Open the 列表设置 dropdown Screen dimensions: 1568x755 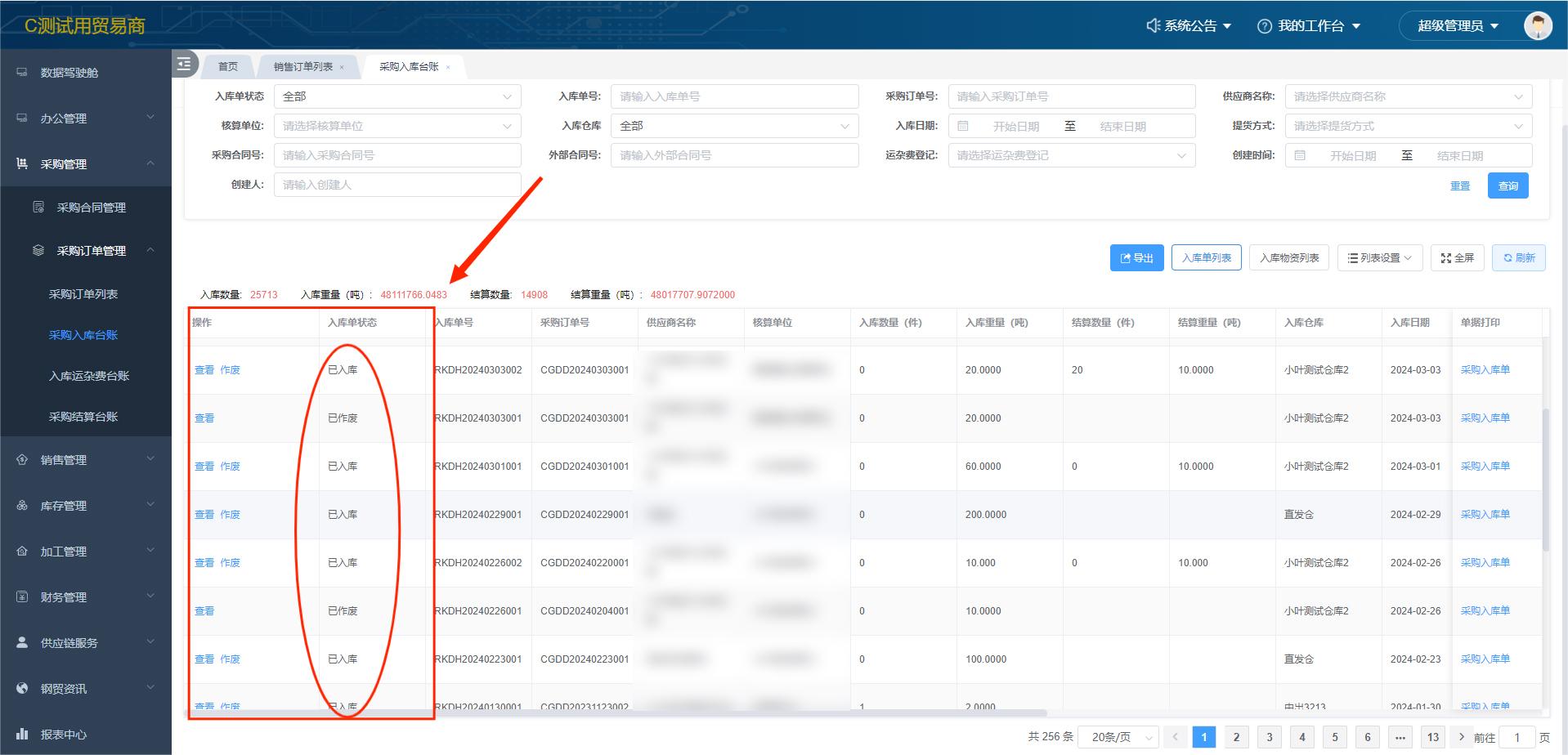tap(1379, 258)
